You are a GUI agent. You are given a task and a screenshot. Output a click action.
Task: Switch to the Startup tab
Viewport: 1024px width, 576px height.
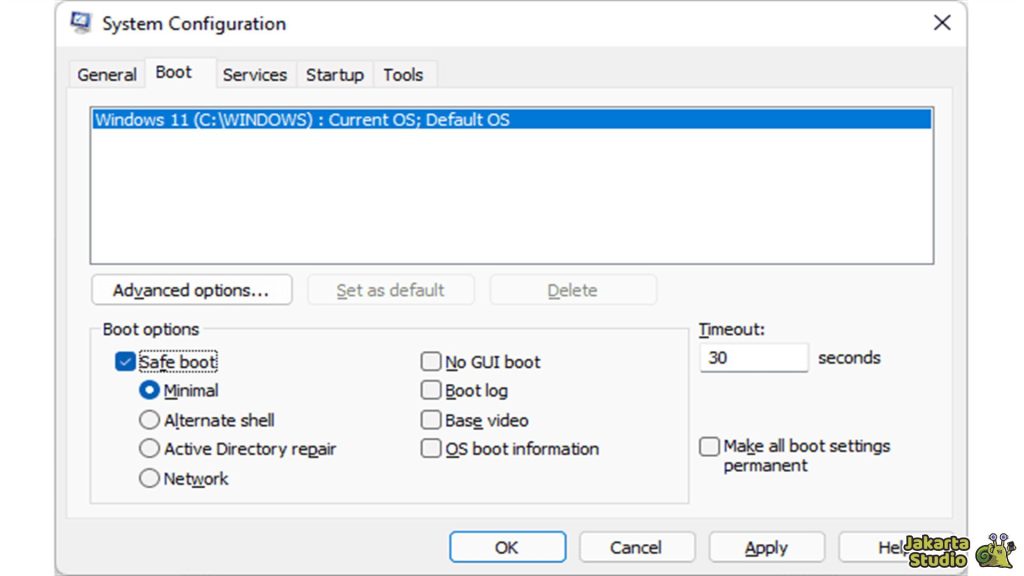click(x=334, y=74)
